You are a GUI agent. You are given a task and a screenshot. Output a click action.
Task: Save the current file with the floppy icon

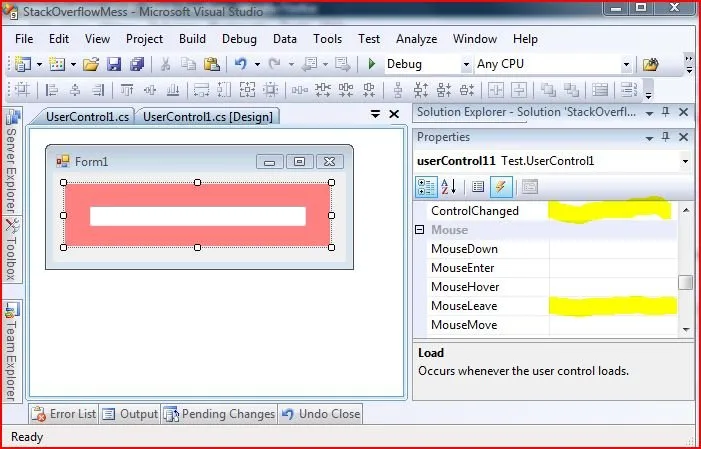click(x=114, y=64)
